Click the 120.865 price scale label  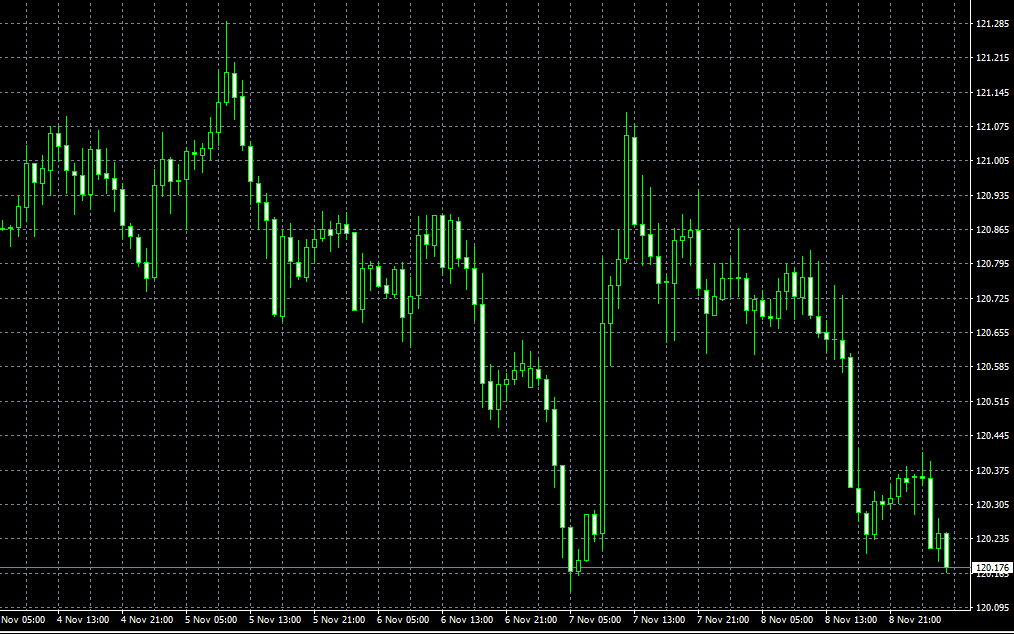(x=993, y=230)
